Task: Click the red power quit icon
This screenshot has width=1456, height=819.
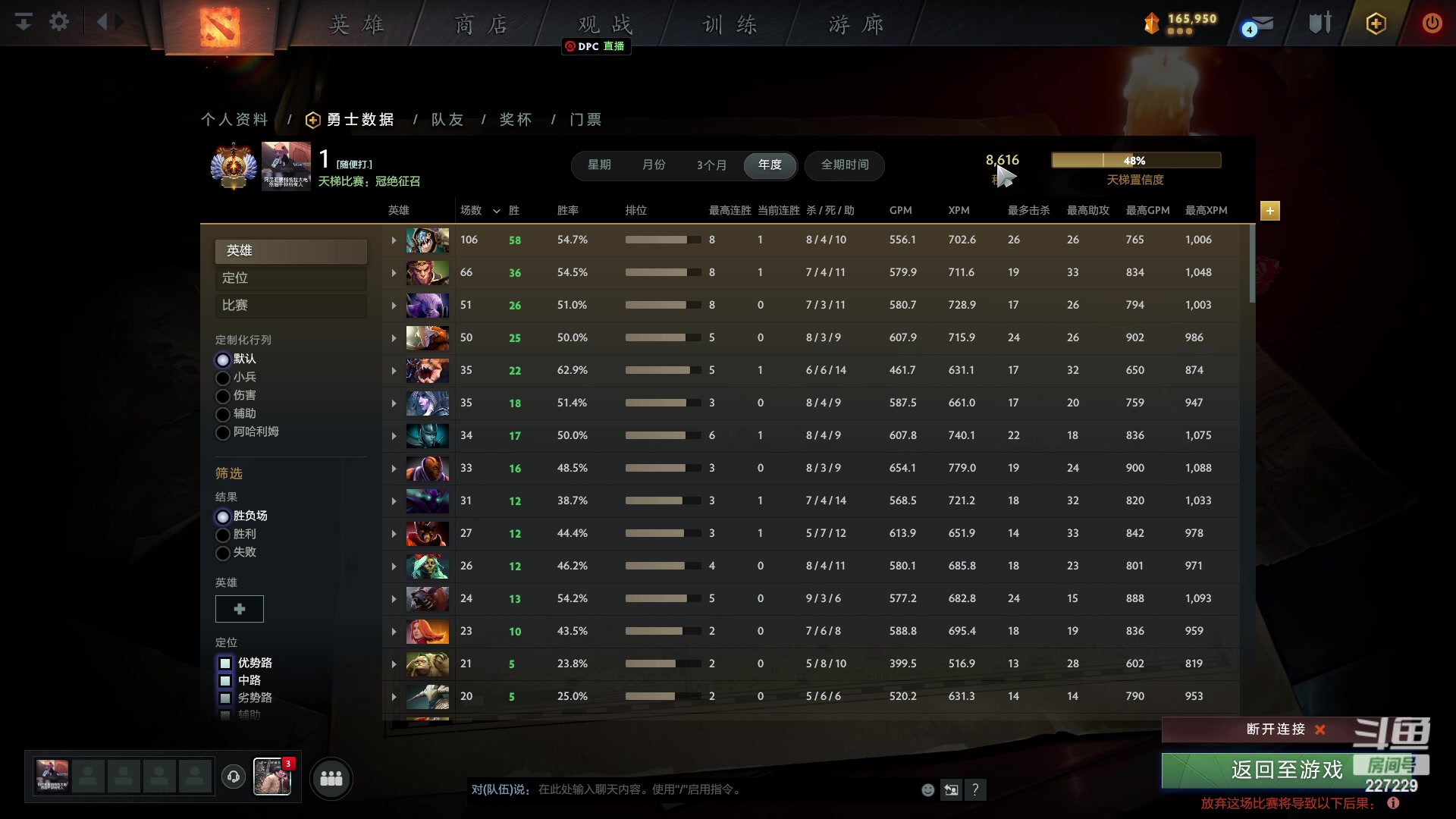Action: (1432, 23)
